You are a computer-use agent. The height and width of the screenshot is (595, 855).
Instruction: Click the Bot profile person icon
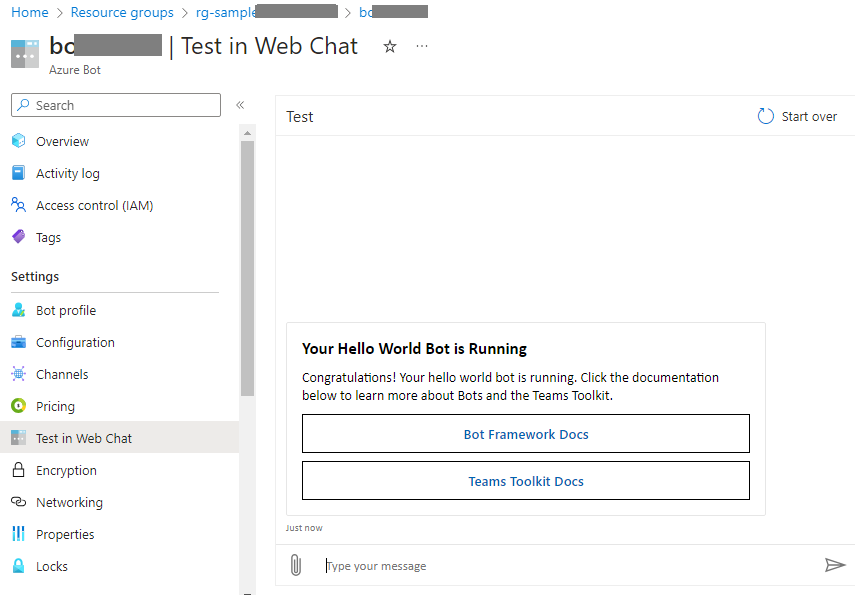[18, 310]
